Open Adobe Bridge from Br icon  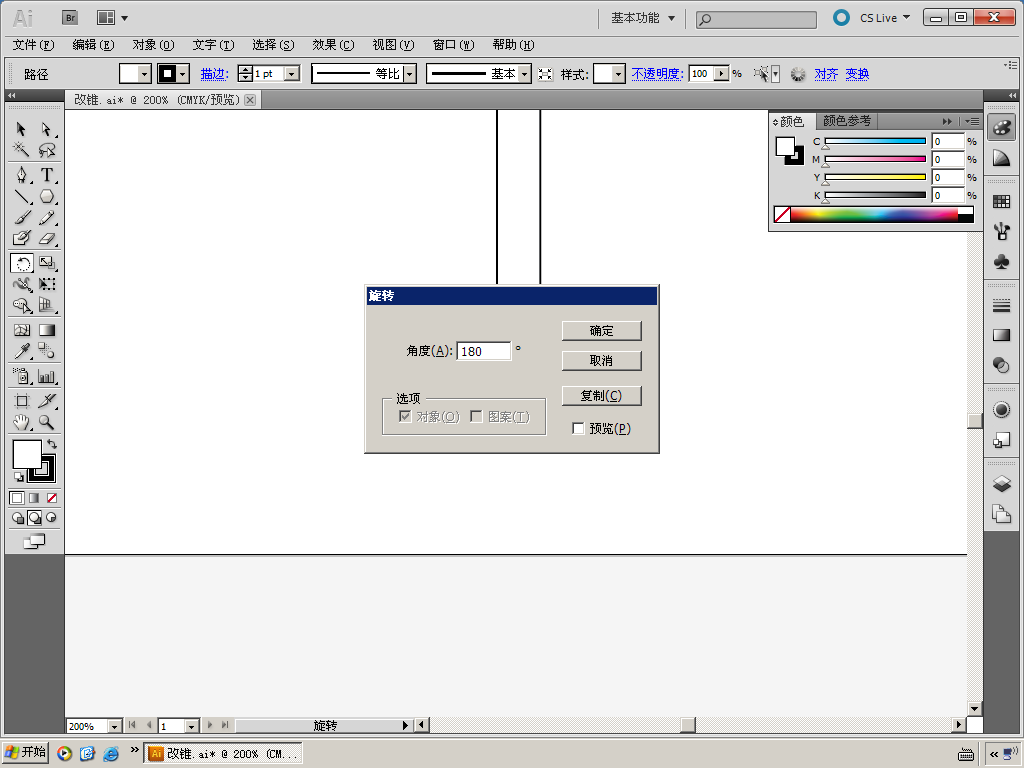70,18
